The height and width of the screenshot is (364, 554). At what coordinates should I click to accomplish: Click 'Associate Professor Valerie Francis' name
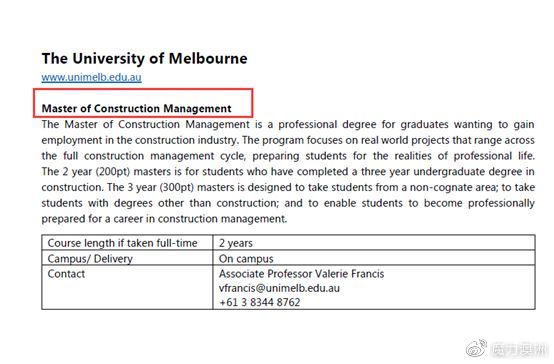point(301,274)
